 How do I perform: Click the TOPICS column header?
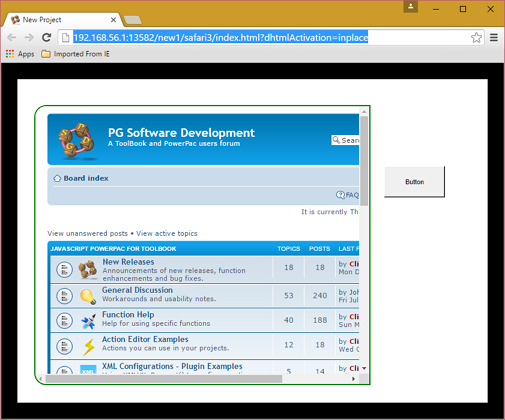[x=289, y=249]
